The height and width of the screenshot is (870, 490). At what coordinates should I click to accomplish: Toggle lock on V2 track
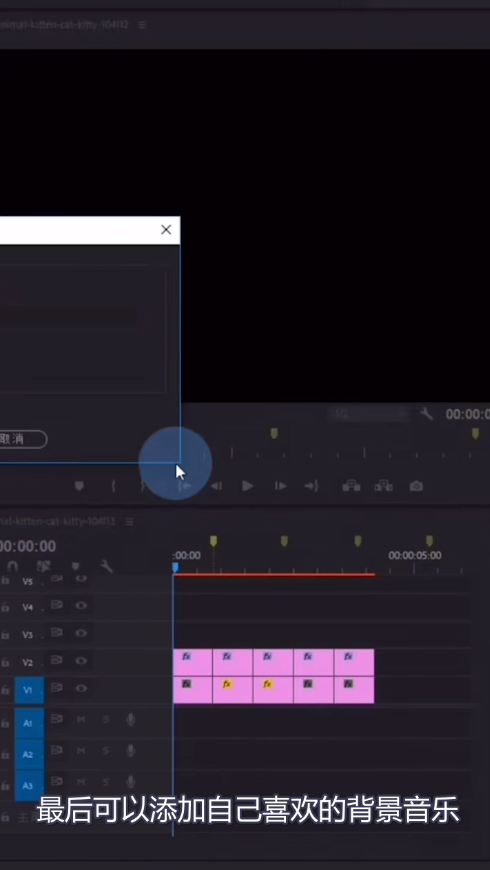pos(5,663)
